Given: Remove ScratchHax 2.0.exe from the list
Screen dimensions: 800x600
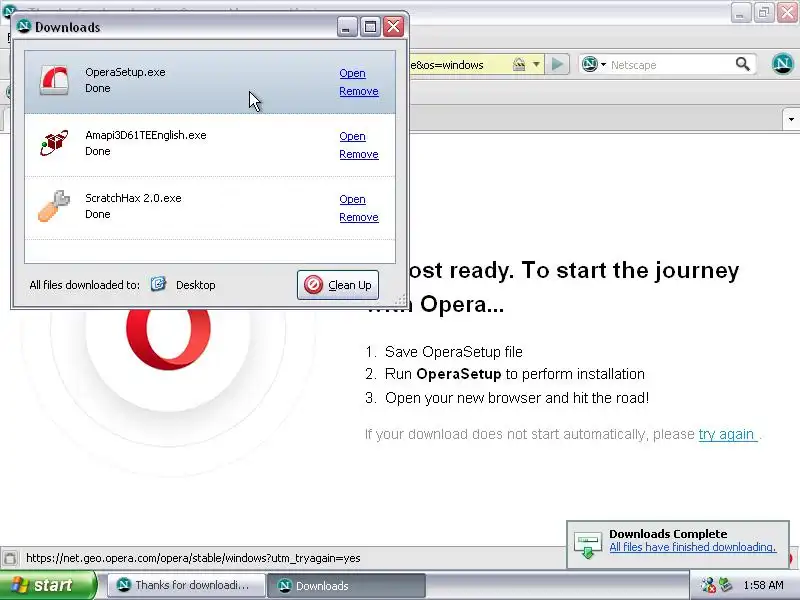Looking at the screenshot, I should (359, 217).
